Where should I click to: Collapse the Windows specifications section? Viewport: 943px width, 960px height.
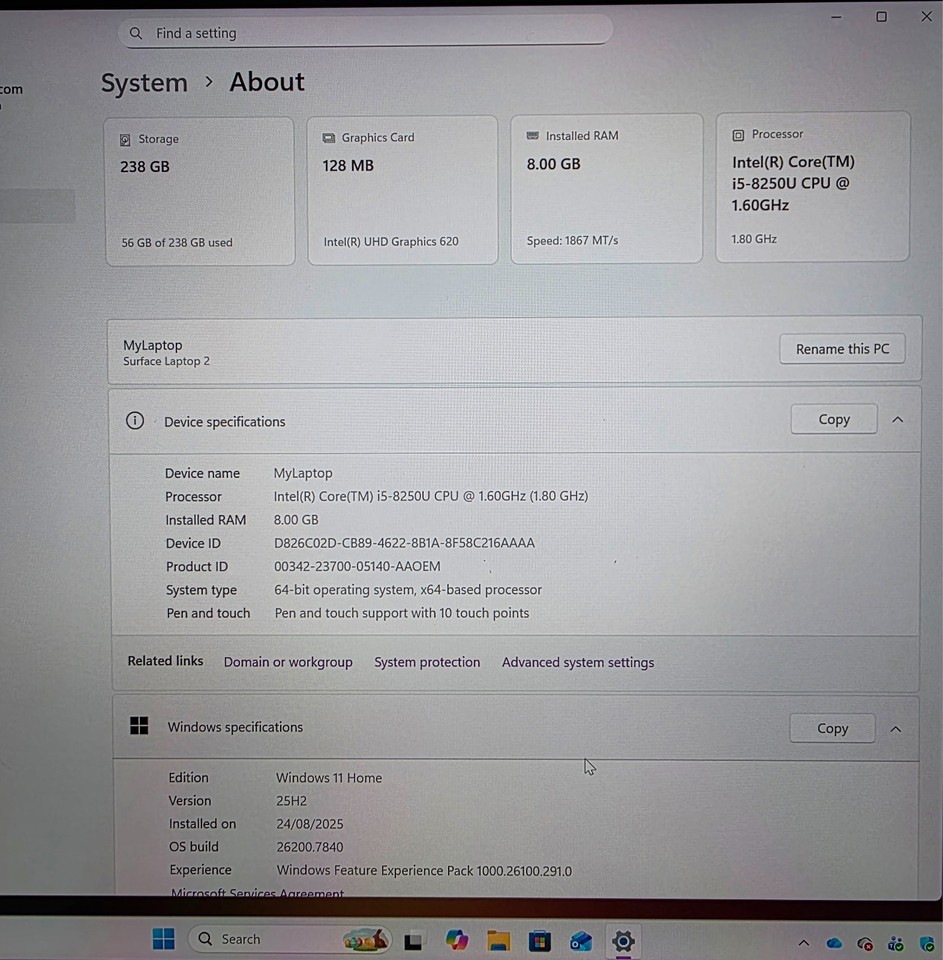pos(895,729)
